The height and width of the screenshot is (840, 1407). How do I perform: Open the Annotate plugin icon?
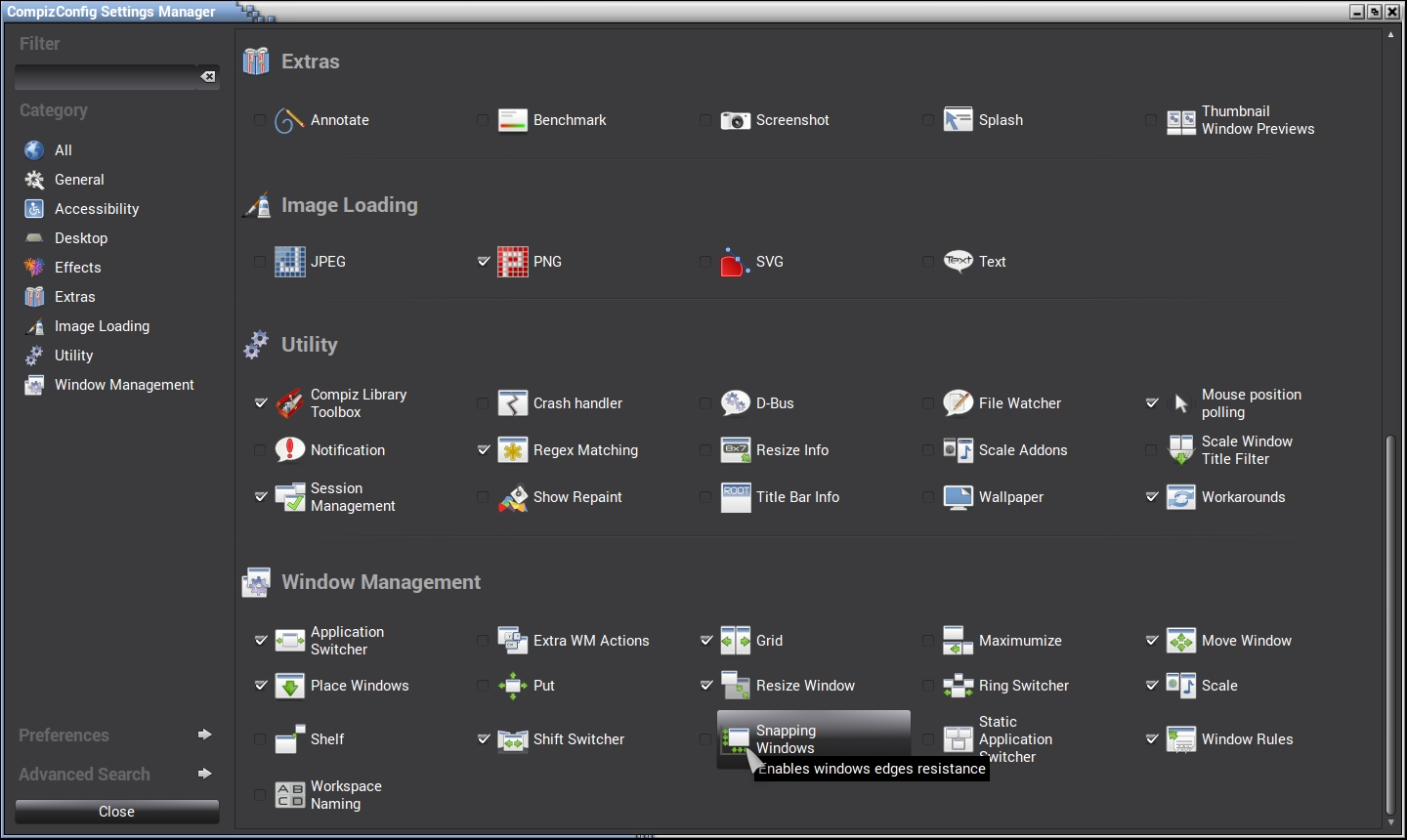289,120
